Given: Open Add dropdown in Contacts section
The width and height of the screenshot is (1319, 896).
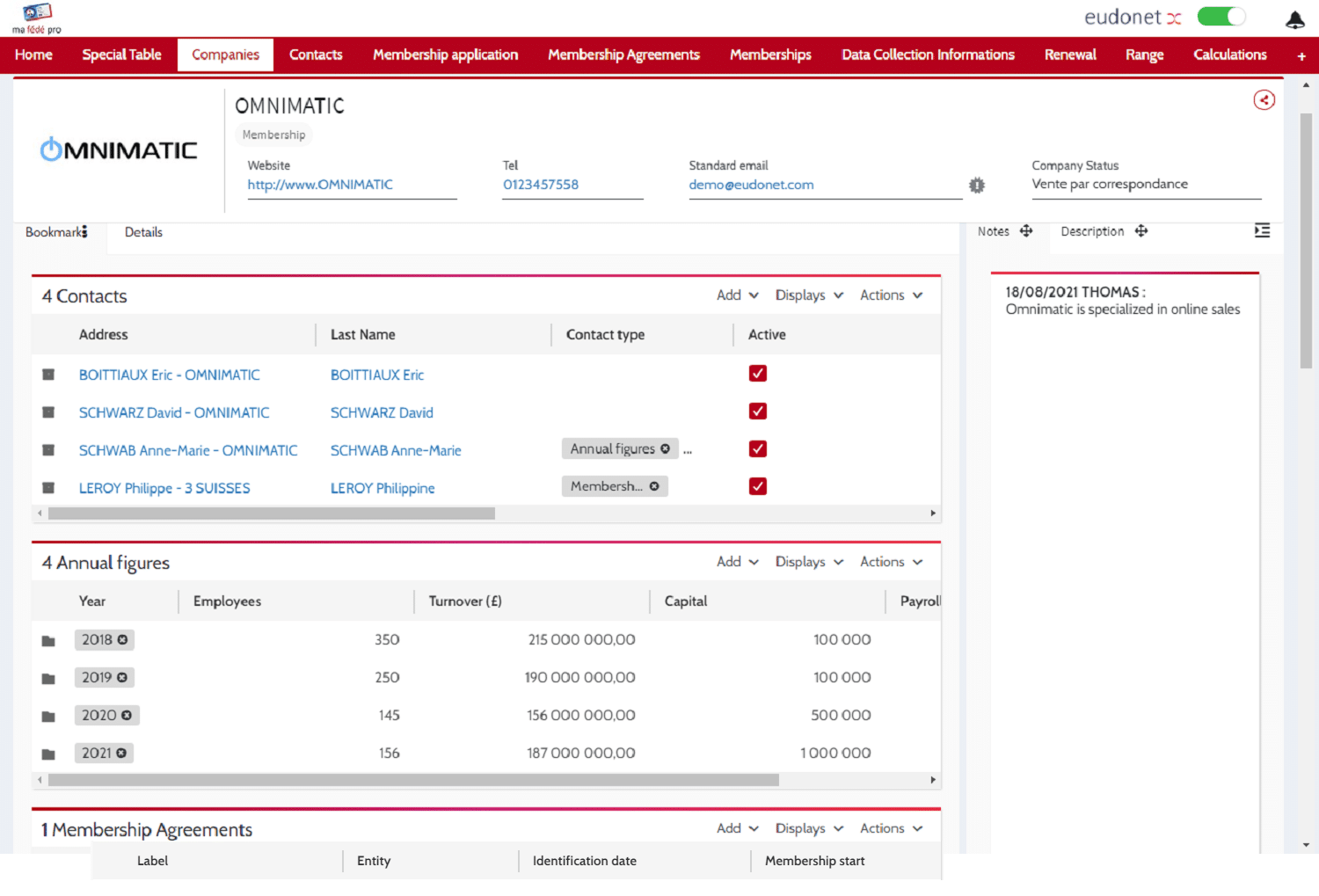Looking at the screenshot, I should (x=737, y=295).
